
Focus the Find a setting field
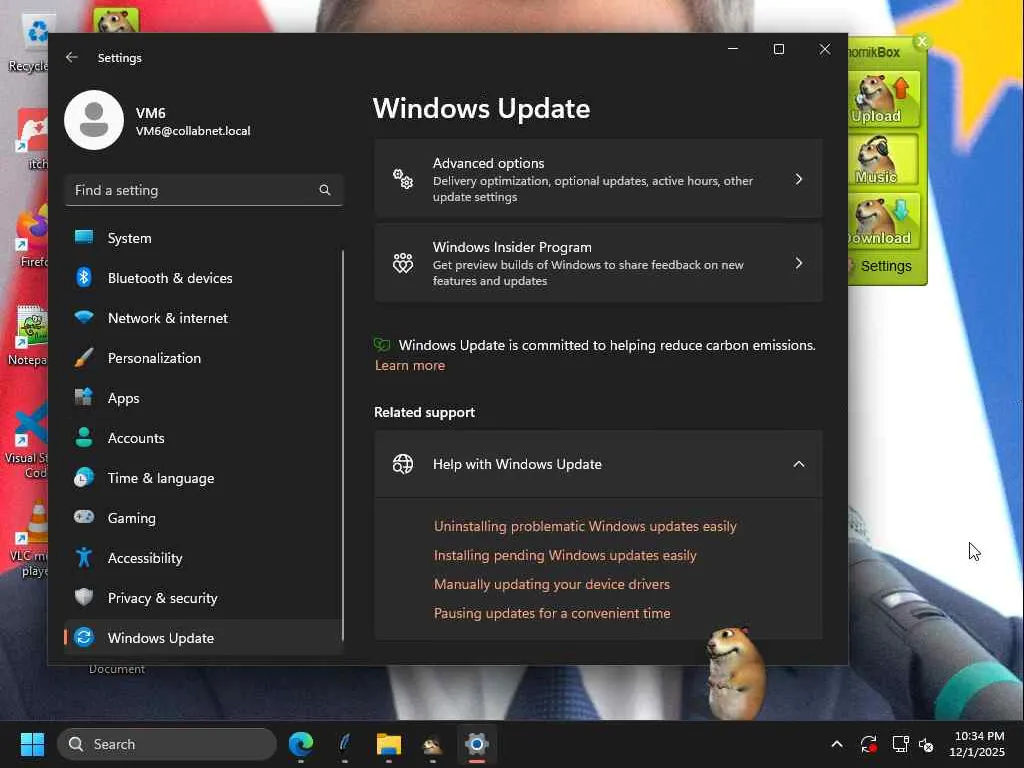click(204, 190)
